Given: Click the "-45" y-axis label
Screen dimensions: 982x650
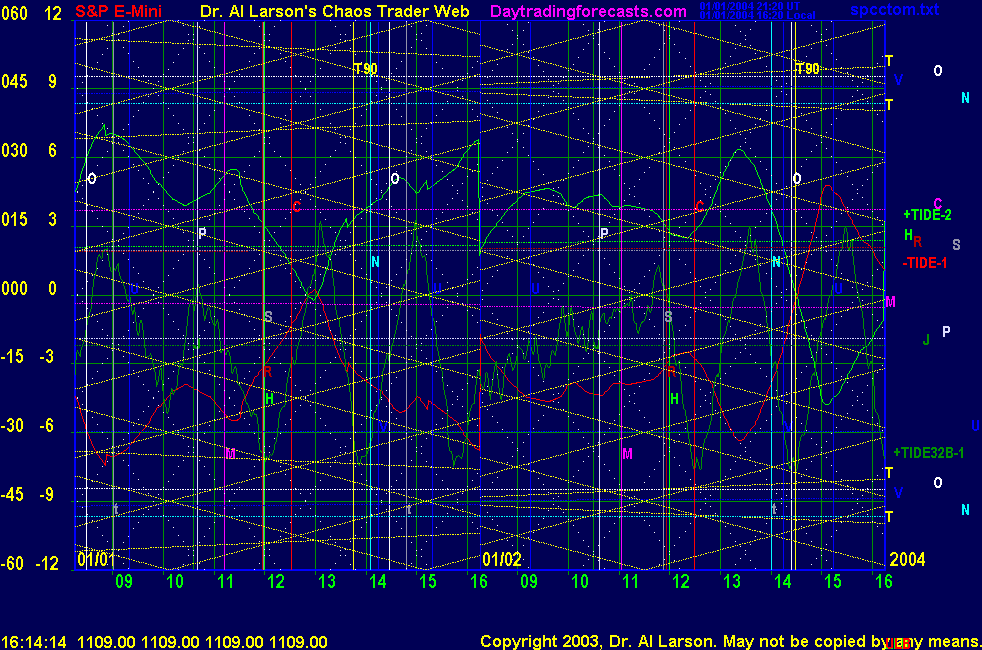Looking at the screenshot, I should [13, 494].
